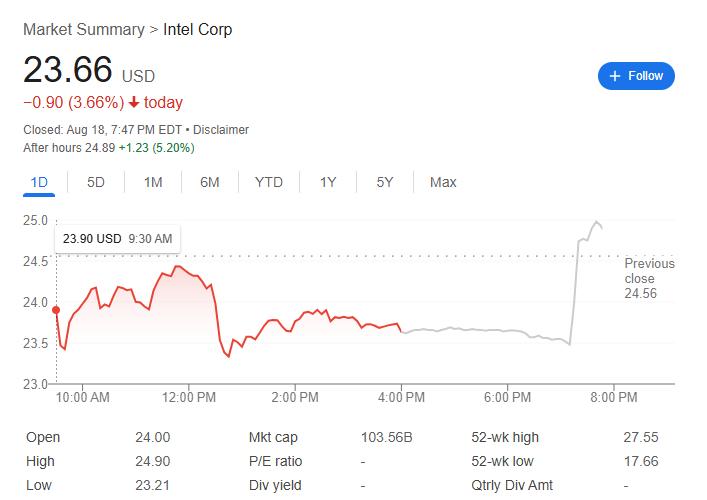The height and width of the screenshot is (500, 707).
Task: Click the Market Summary breadcrumb
Action: 83,30
